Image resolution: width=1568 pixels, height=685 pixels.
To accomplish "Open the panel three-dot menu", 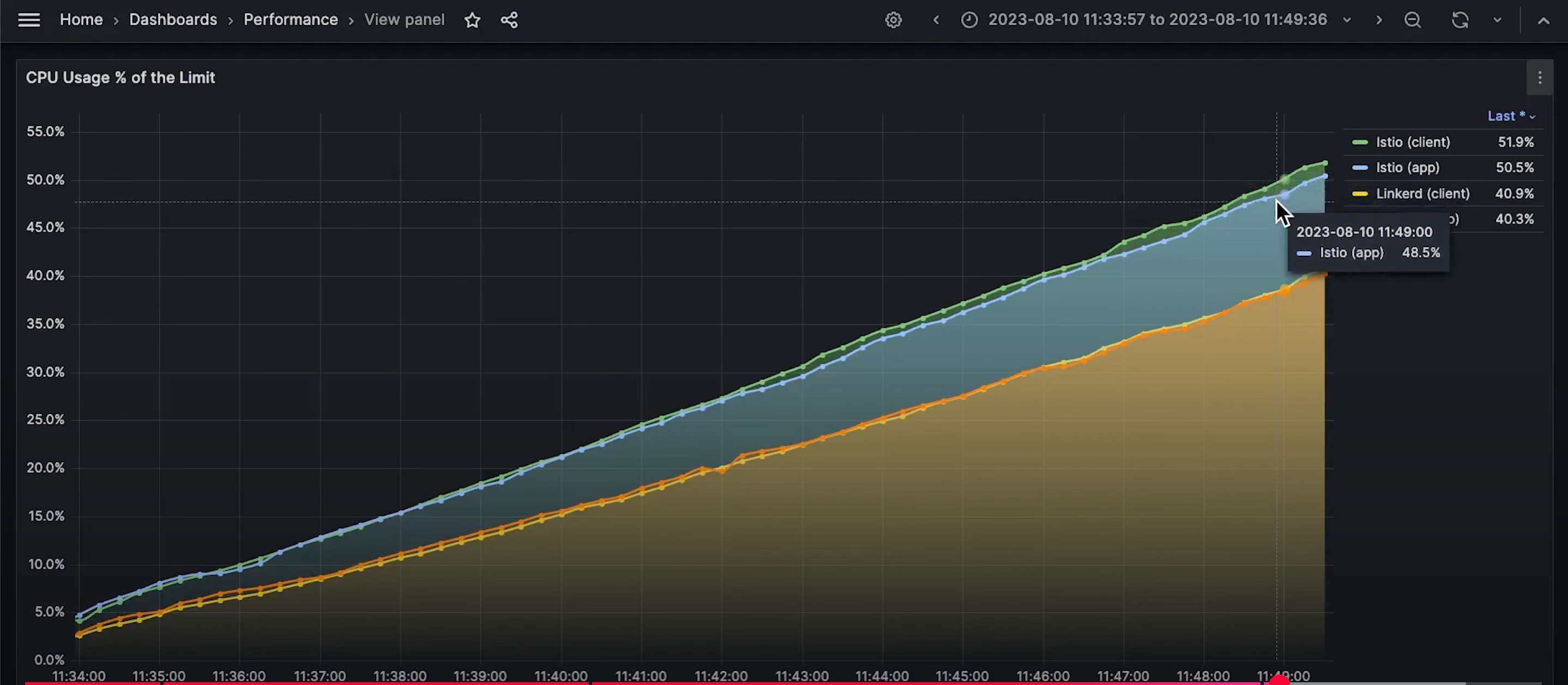I will click(x=1540, y=78).
